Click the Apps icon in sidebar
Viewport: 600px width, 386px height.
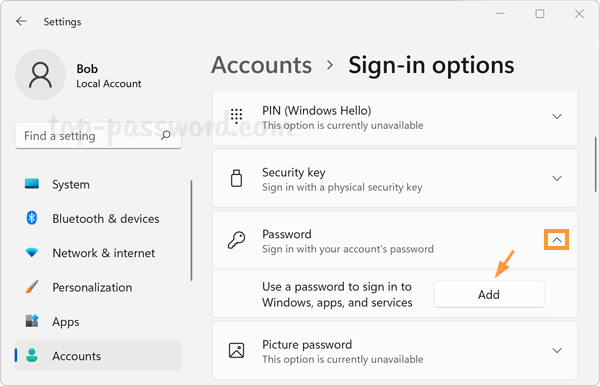click(31, 321)
